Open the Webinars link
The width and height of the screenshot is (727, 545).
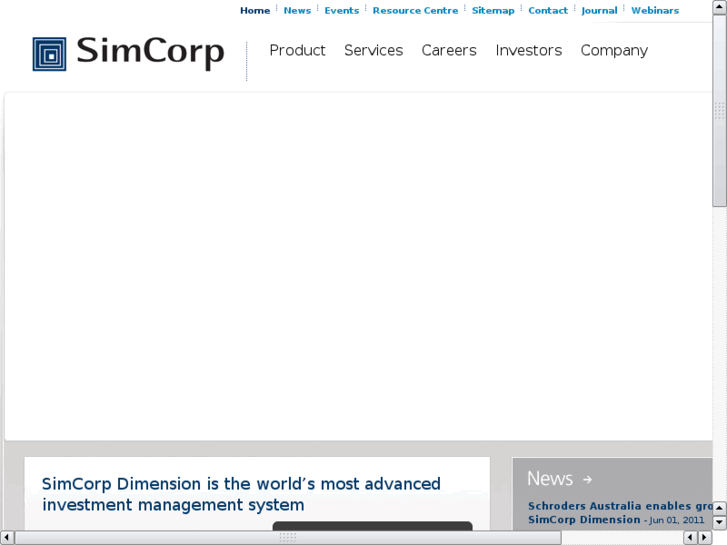click(655, 10)
